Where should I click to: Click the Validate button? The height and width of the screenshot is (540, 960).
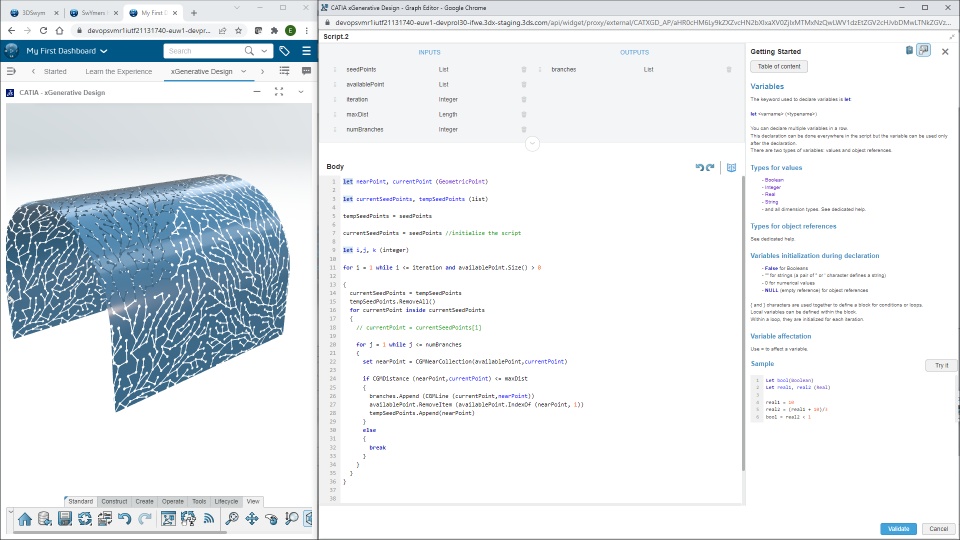pos(898,528)
